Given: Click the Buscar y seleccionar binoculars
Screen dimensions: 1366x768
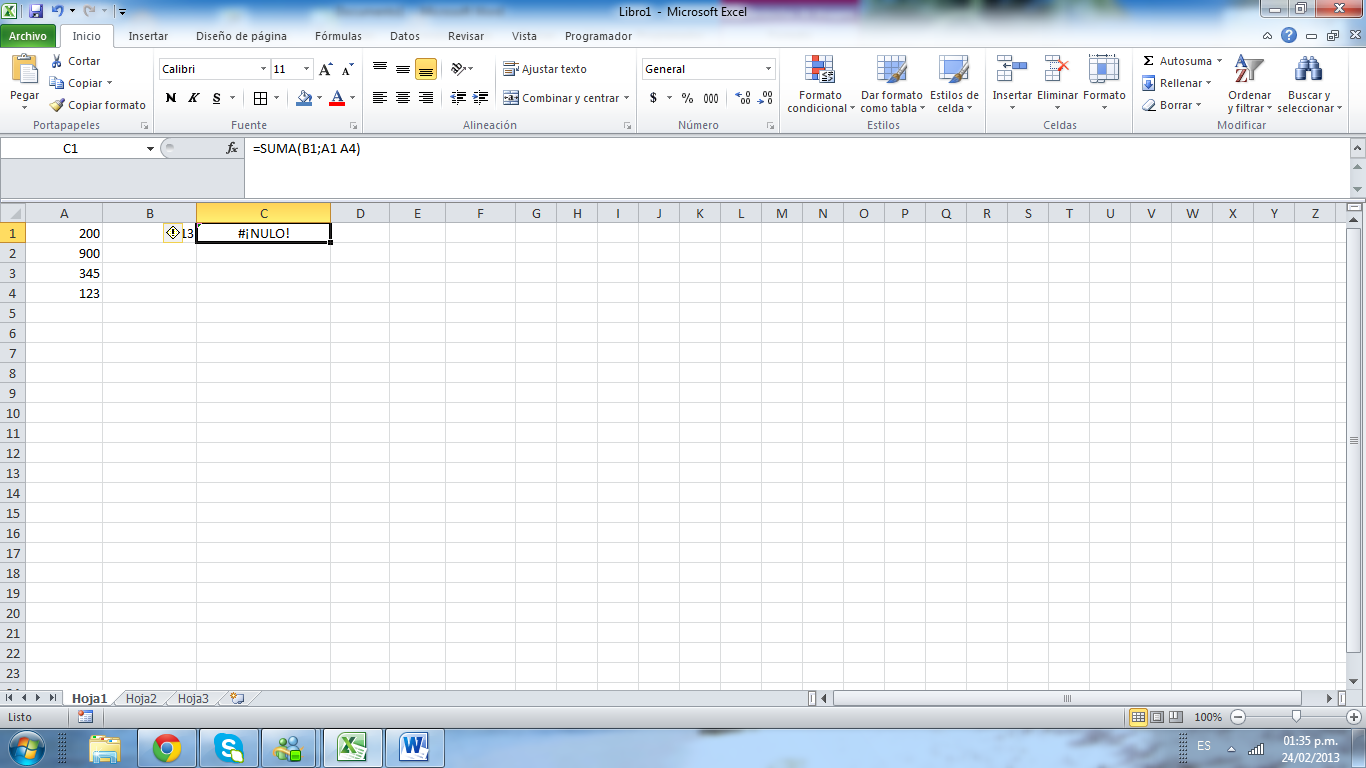Looking at the screenshot, I should [1308, 70].
